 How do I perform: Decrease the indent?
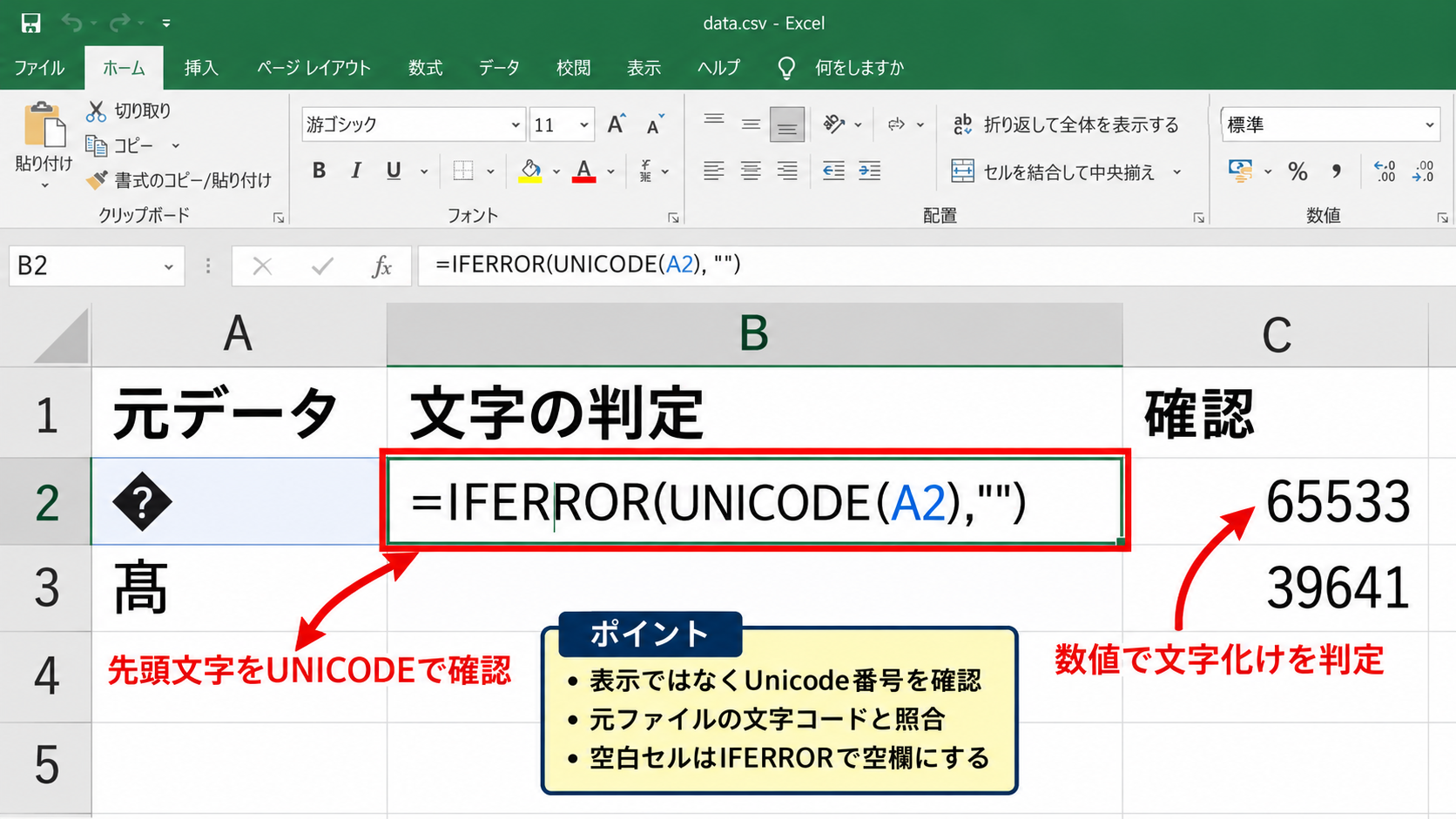833,171
